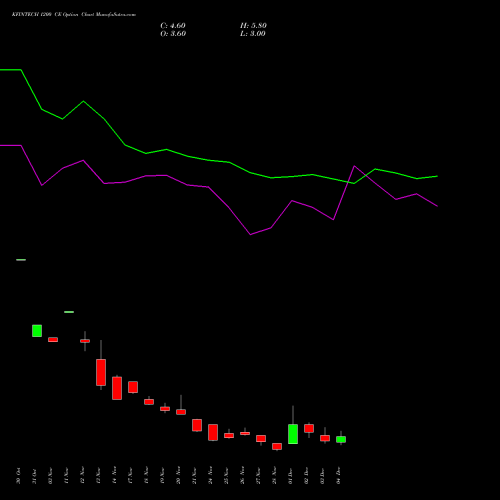This screenshot has width=500, height=500.
Task: Click the KFINTECH 1200 CE Option chart title
Action: coord(74,15)
